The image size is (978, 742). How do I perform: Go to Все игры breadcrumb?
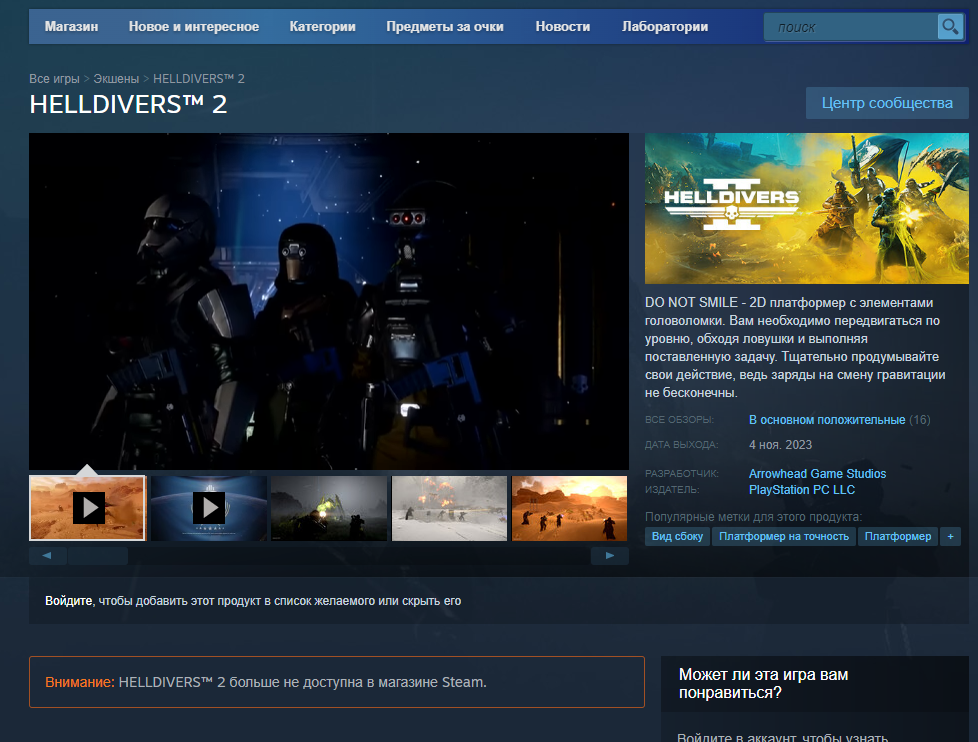tap(54, 79)
